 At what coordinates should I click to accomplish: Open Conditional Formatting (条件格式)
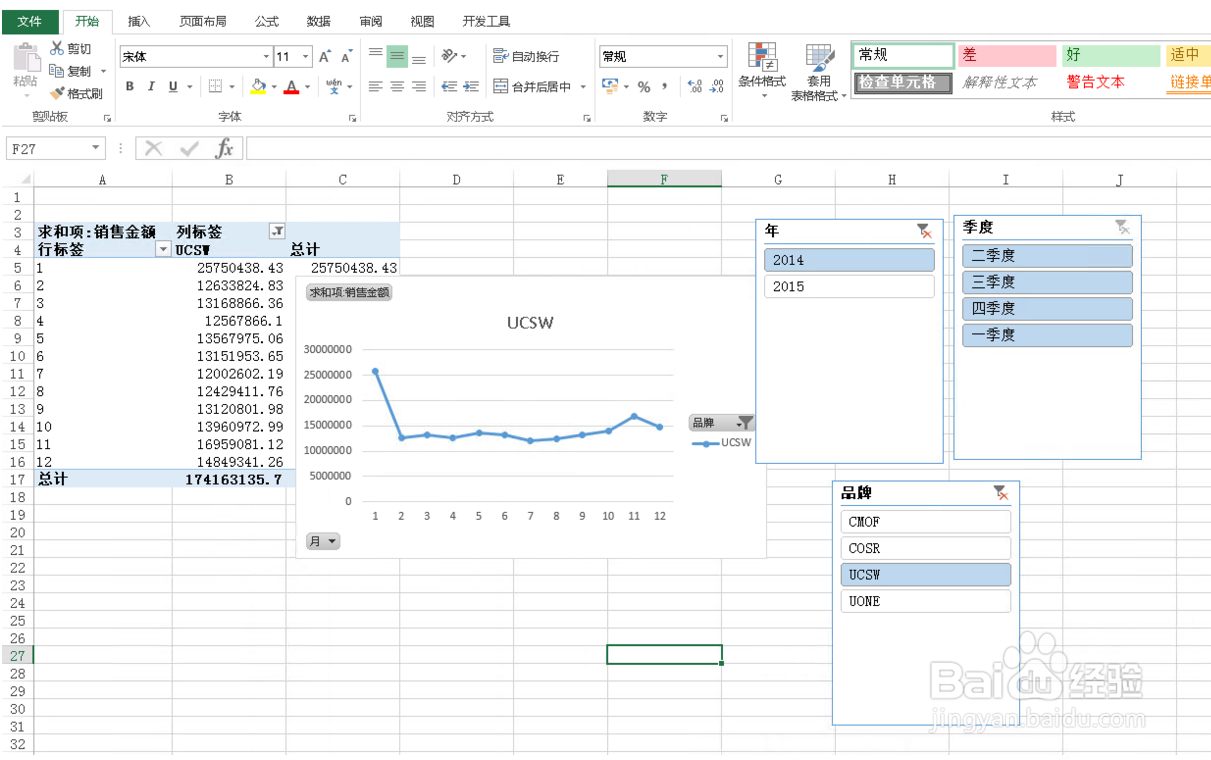point(762,70)
